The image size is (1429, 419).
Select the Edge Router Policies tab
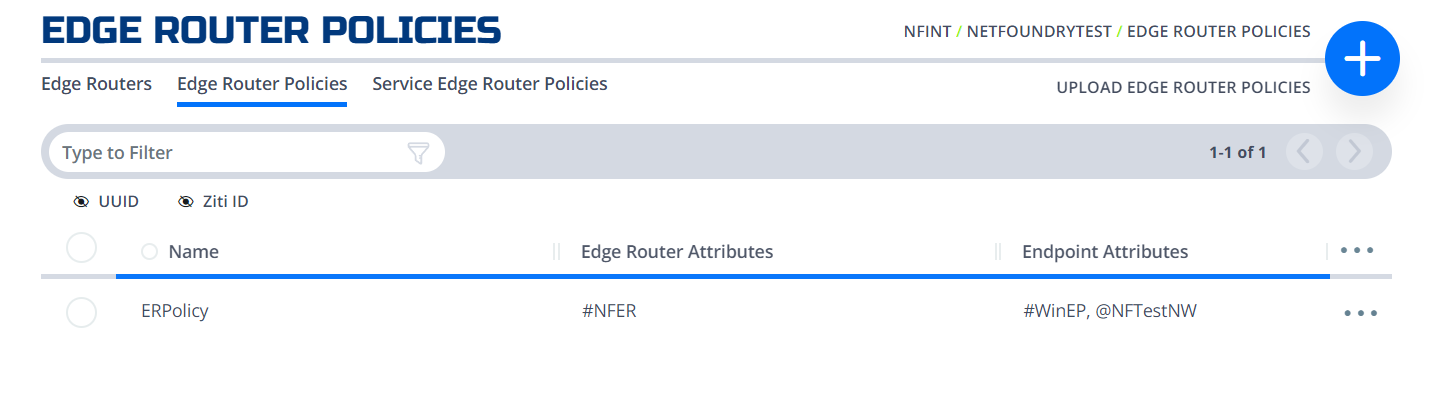262,83
